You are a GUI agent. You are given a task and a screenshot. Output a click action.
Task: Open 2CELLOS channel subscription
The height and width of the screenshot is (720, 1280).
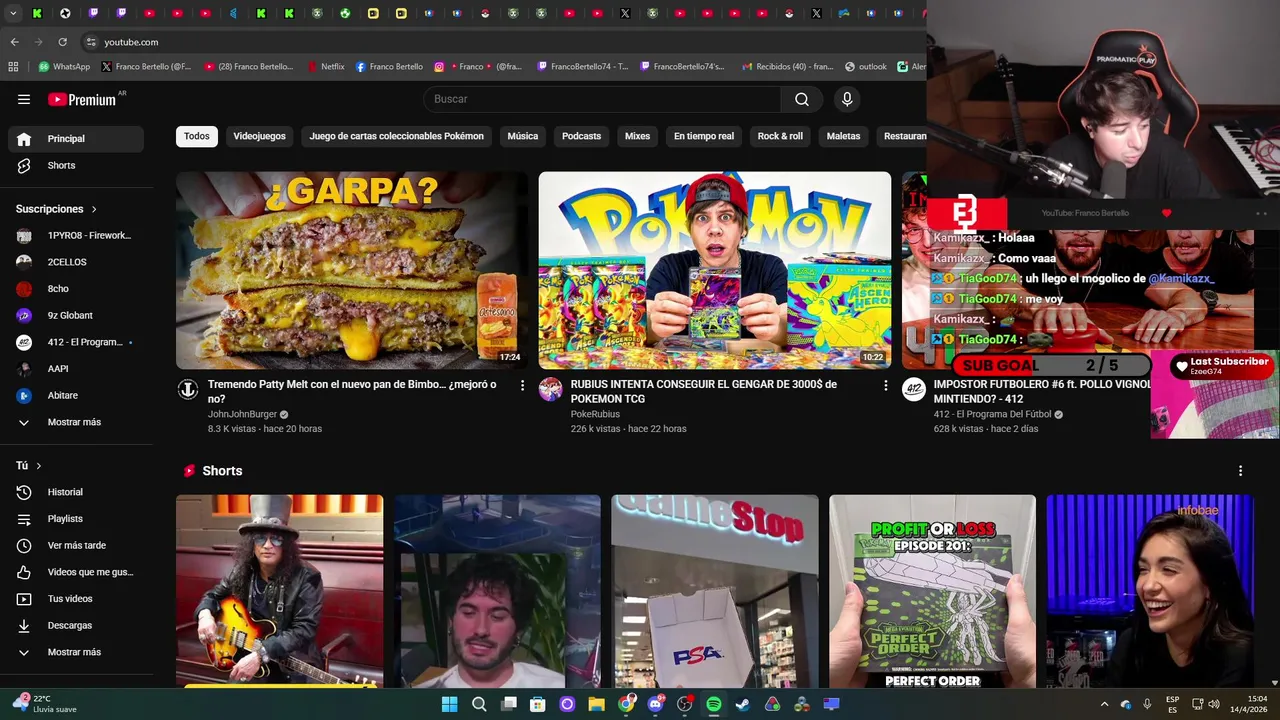(76, 262)
